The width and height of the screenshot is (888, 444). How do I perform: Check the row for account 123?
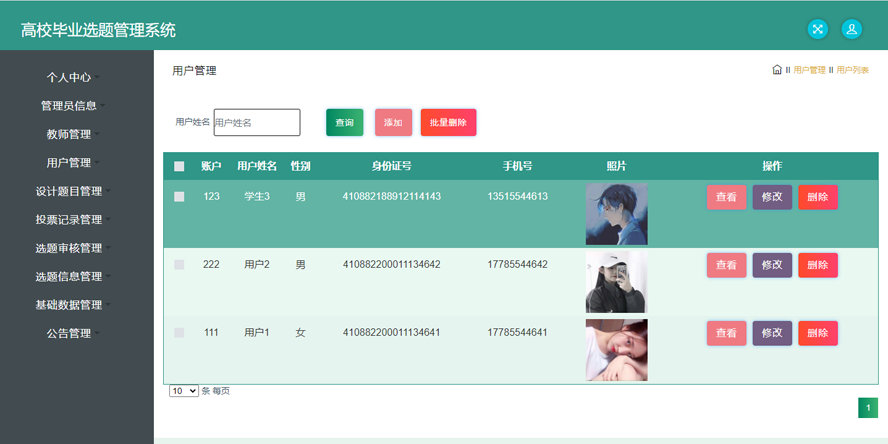(179, 197)
